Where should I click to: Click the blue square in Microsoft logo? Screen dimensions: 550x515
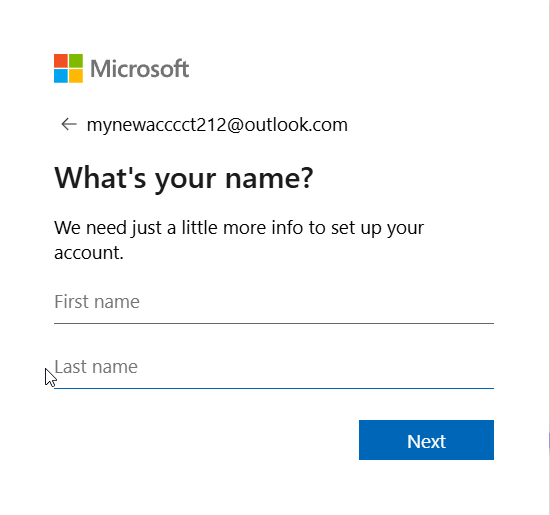pyautogui.click(x=61, y=76)
